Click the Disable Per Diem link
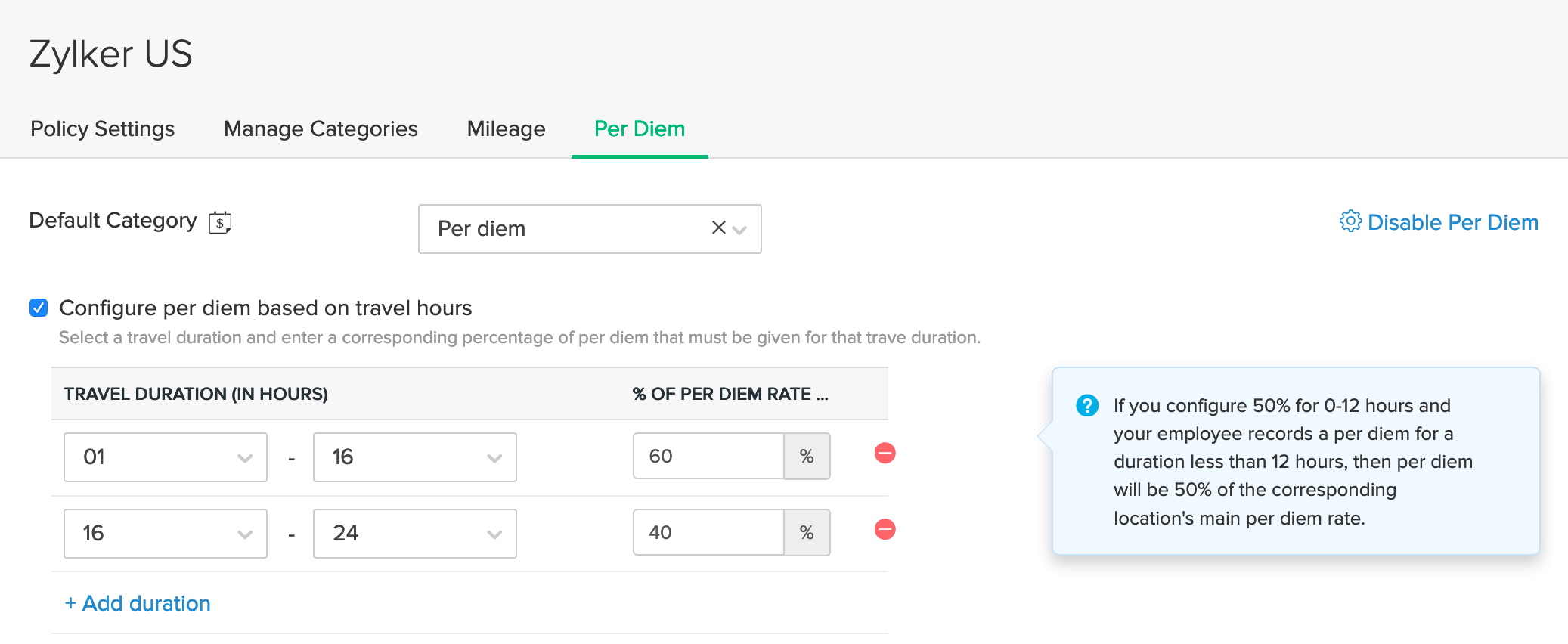The width and height of the screenshot is (1568, 644). [1452, 222]
